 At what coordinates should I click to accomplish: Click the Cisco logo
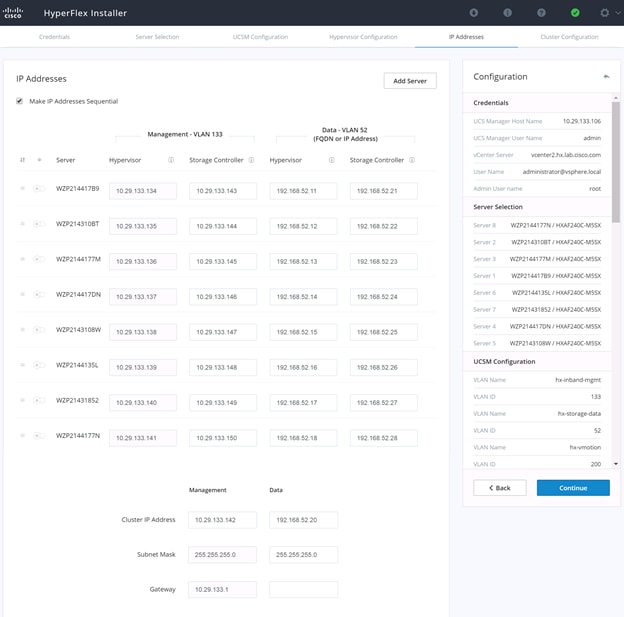tap(13, 13)
